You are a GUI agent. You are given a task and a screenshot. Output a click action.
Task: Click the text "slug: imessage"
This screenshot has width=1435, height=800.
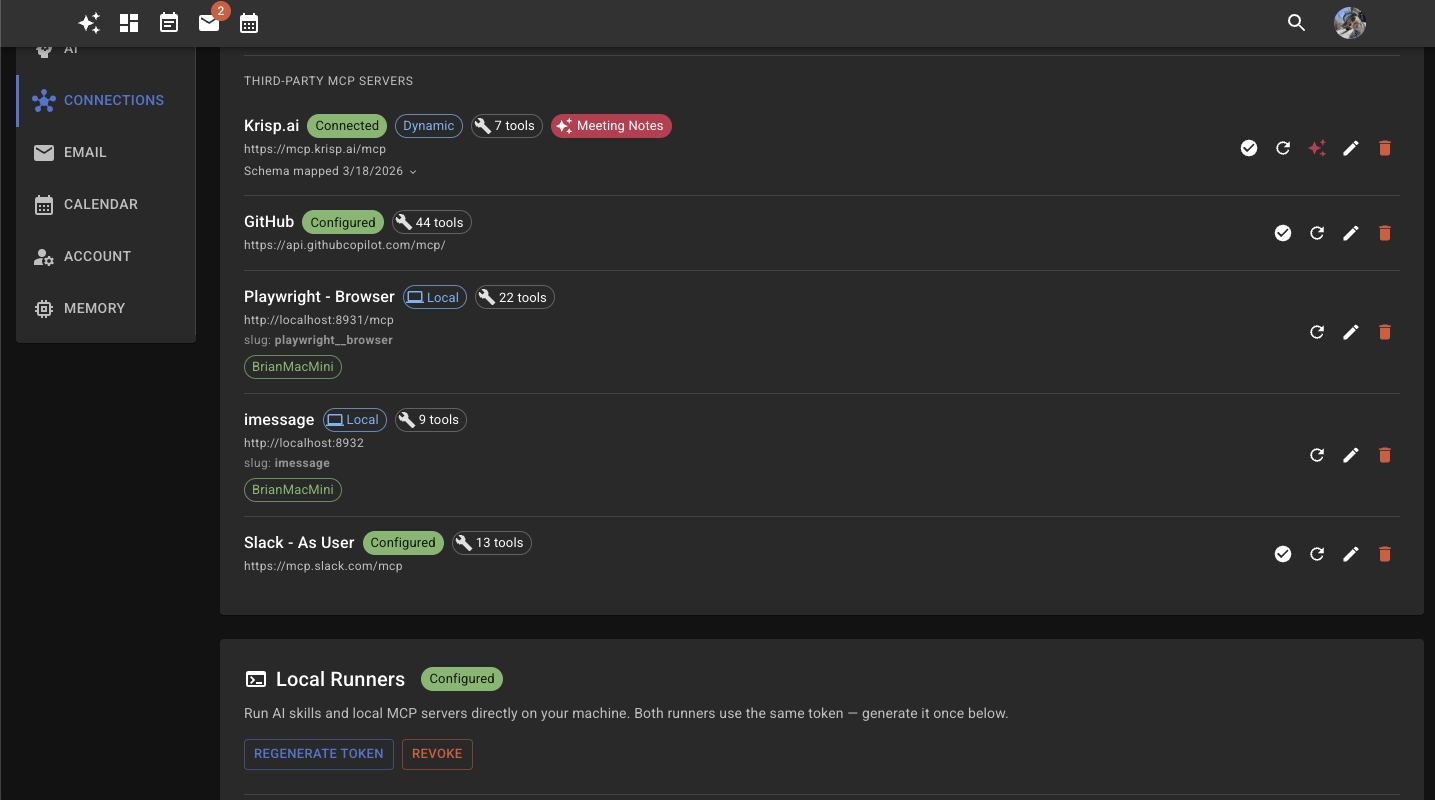click(x=287, y=463)
